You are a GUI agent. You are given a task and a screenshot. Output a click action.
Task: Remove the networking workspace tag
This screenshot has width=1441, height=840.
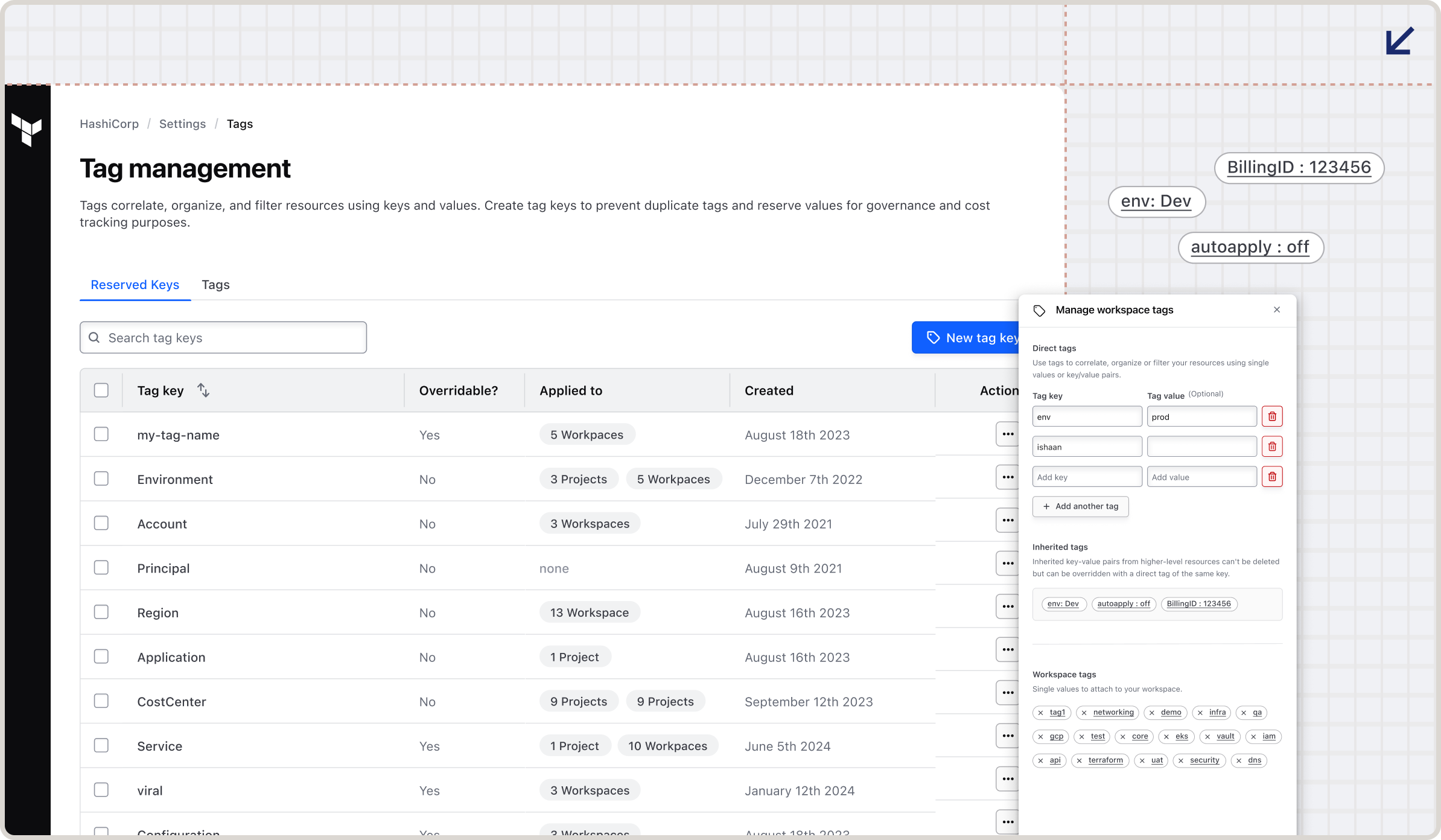click(1084, 713)
